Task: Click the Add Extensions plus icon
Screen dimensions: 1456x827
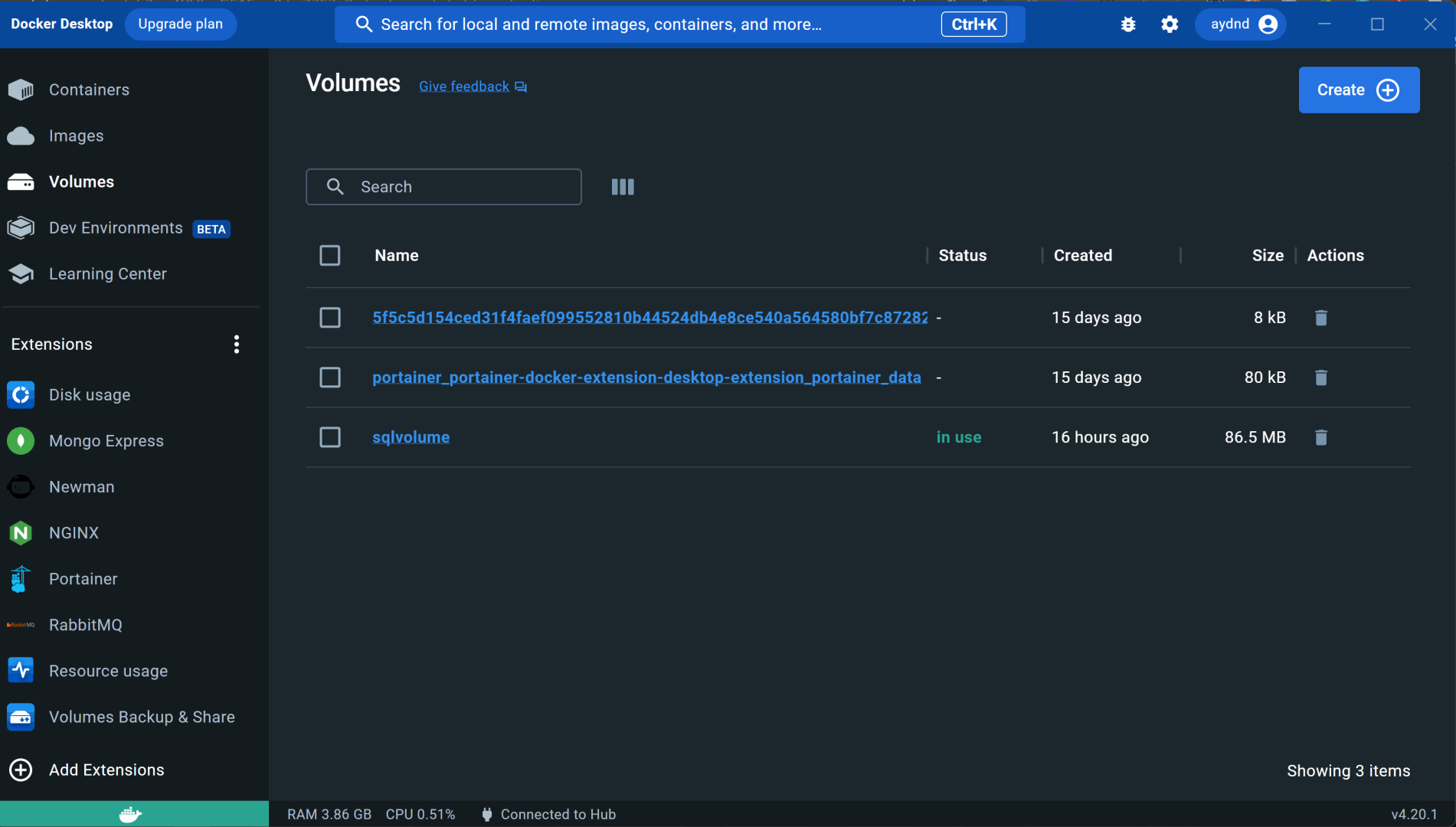Action: (21, 770)
